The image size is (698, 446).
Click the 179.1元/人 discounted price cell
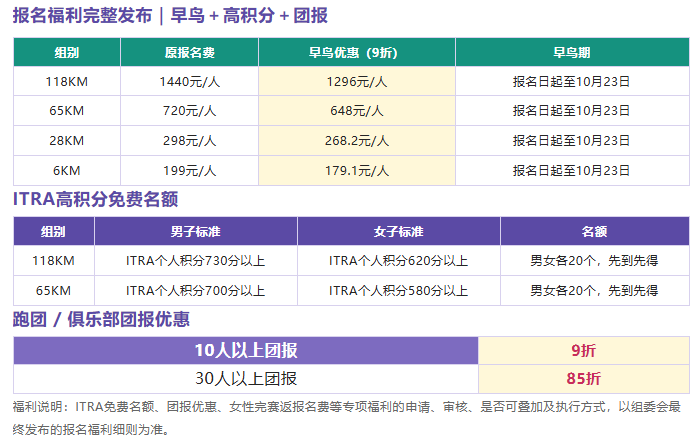click(357, 170)
